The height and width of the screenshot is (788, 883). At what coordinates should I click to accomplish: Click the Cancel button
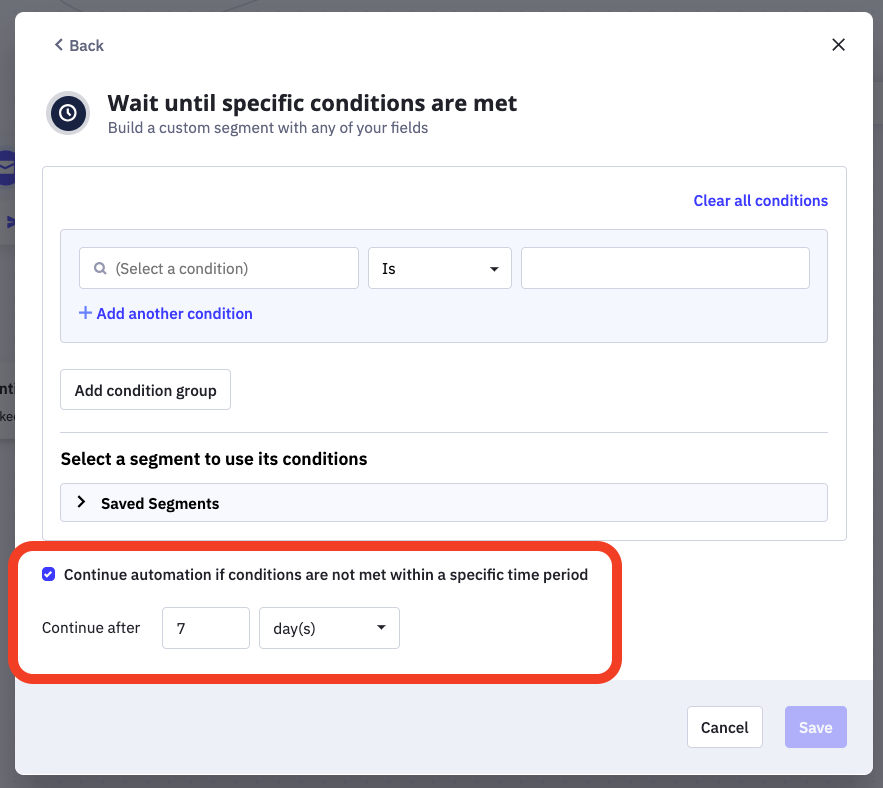coord(724,727)
